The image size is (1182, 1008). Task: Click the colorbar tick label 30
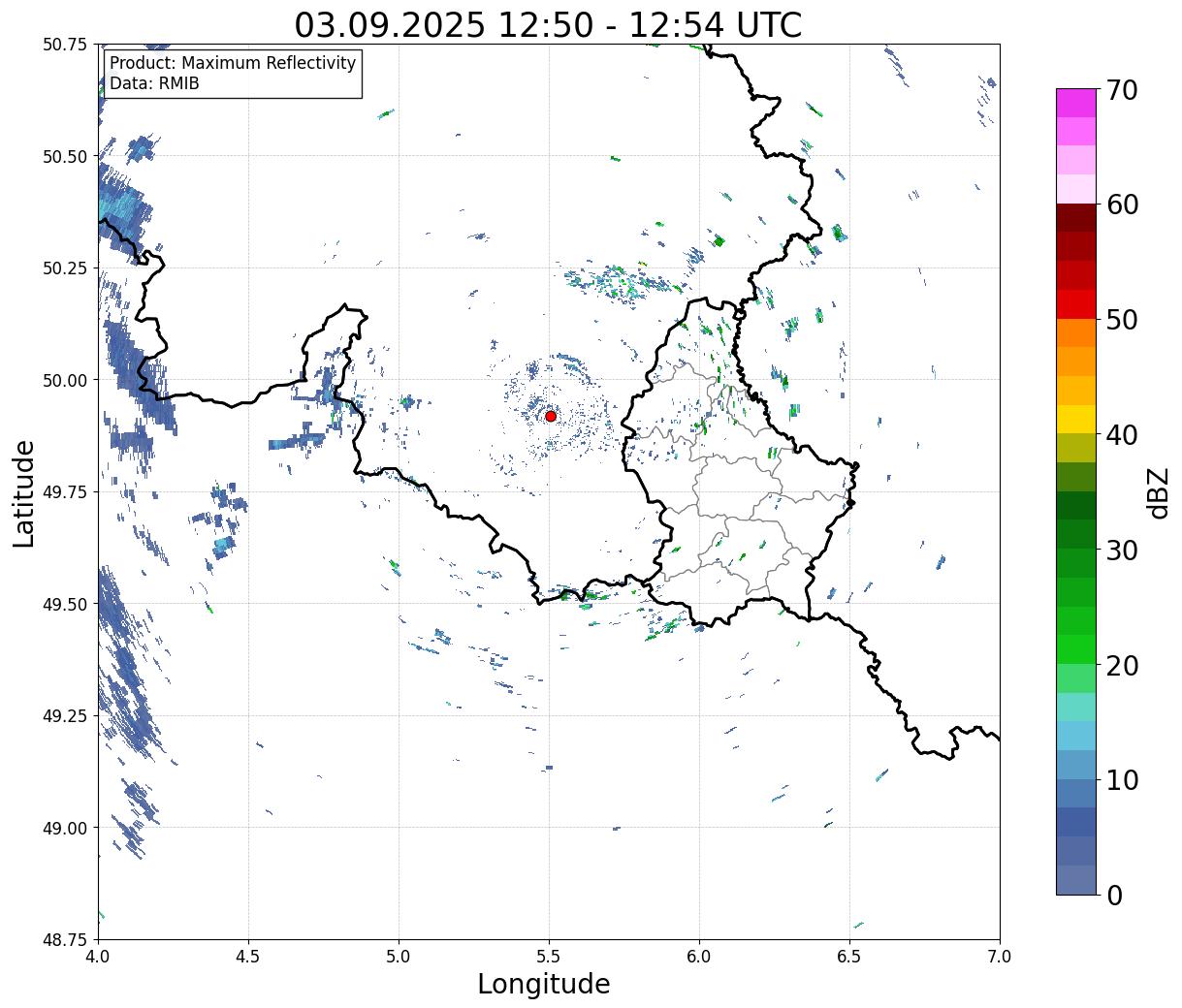coord(1121,550)
